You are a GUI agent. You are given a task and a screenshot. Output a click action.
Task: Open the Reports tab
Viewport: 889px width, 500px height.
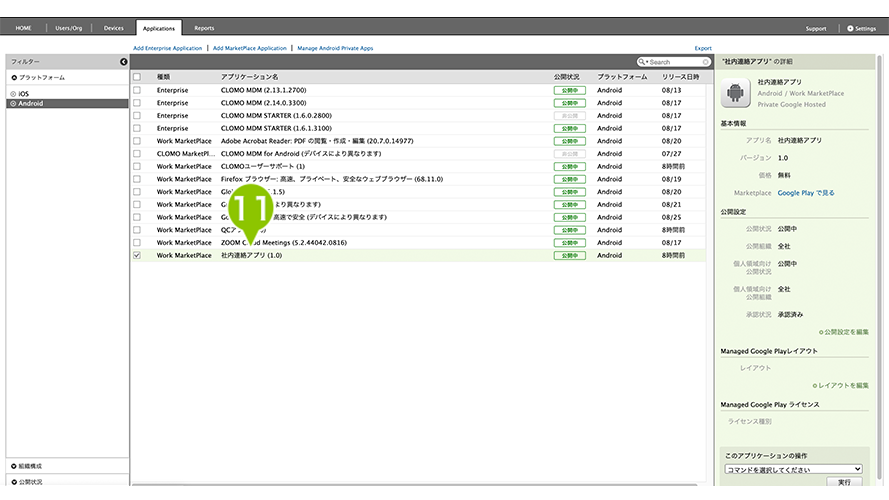pos(204,28)
